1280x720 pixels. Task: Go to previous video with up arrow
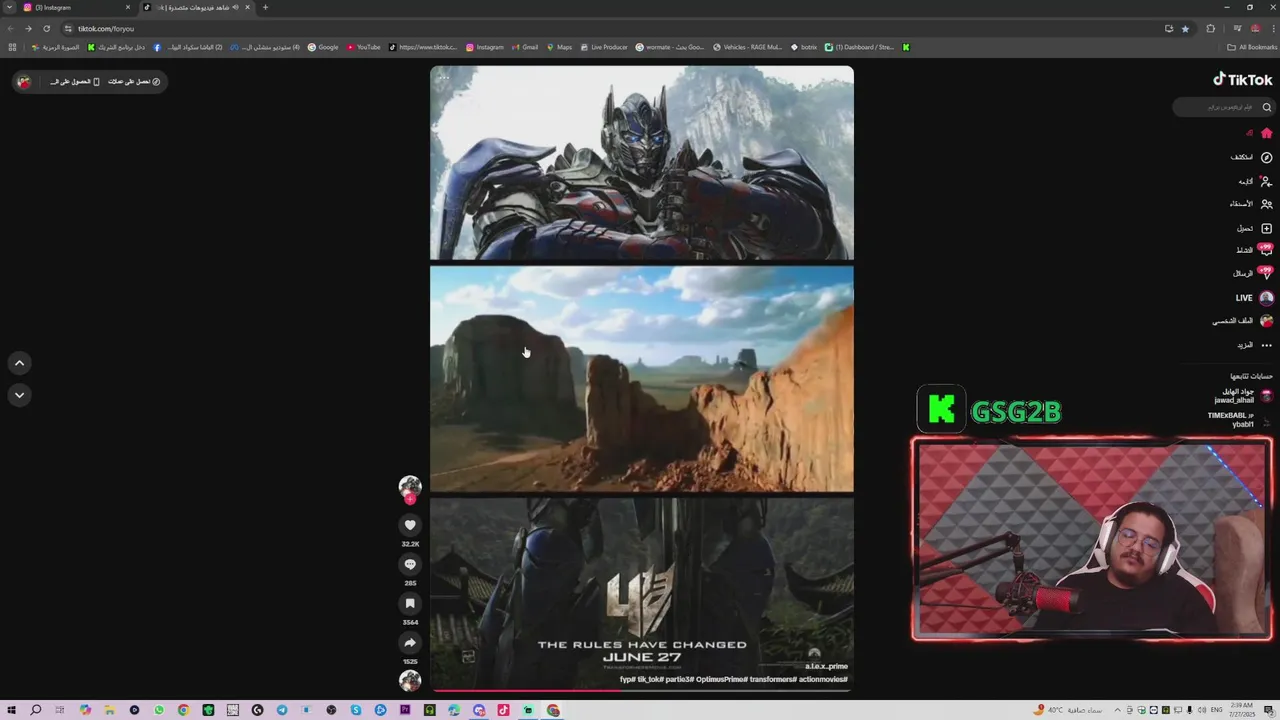19,363
